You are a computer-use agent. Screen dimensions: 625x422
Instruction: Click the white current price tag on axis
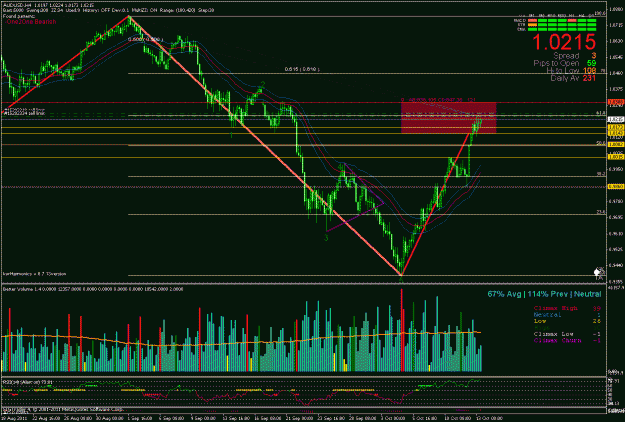(x=615, y=119)
